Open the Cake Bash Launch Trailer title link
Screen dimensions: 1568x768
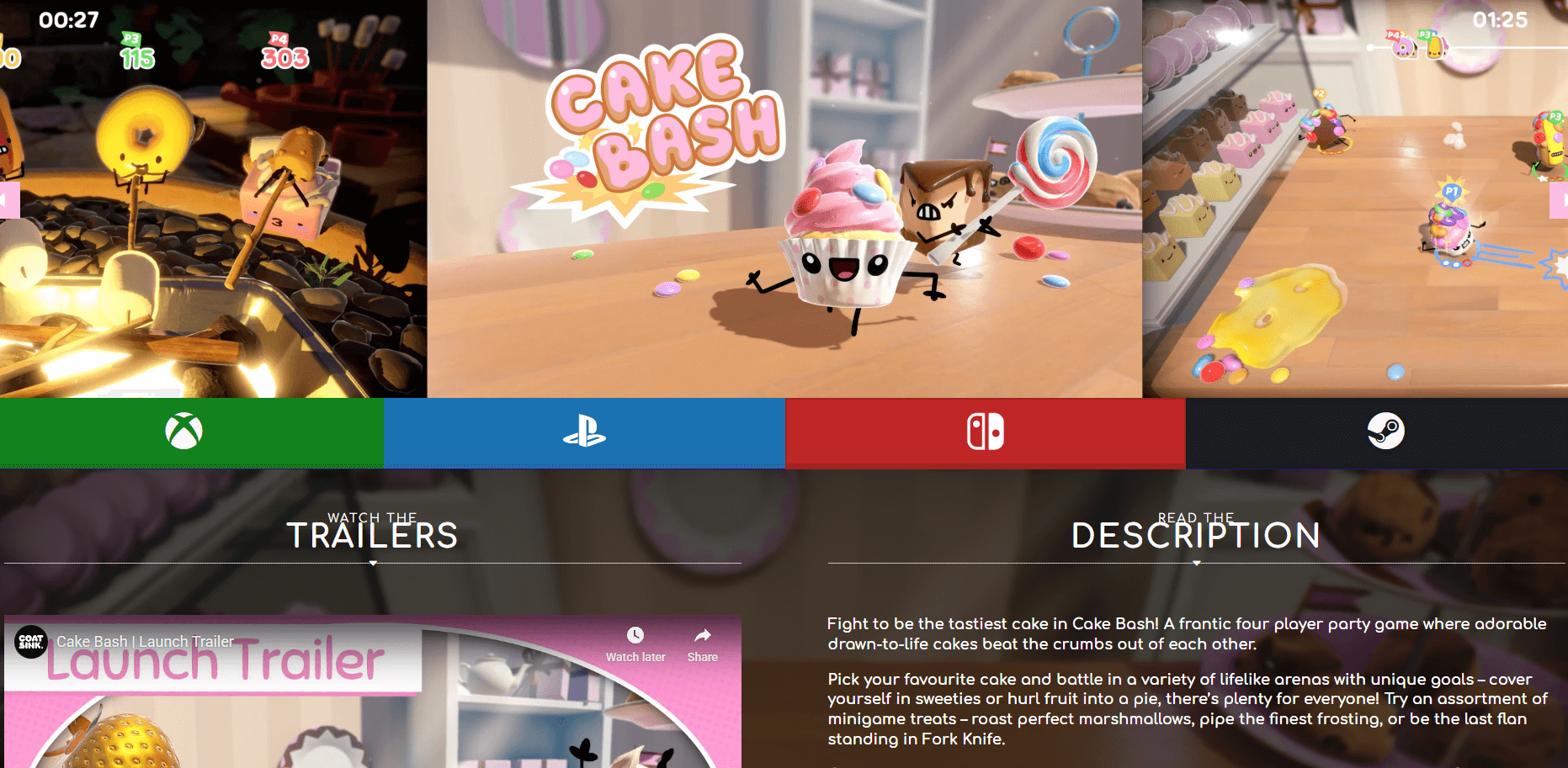[145, 642]
